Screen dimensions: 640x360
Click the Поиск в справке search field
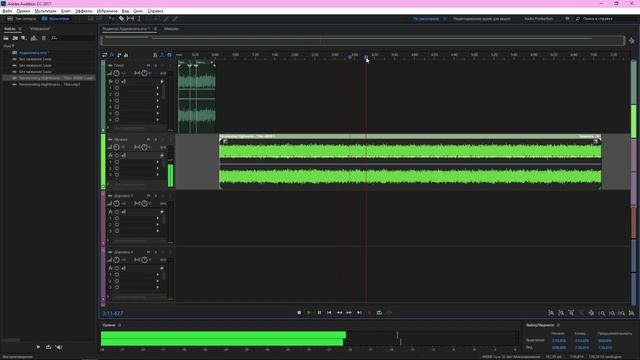pos(604,19)
